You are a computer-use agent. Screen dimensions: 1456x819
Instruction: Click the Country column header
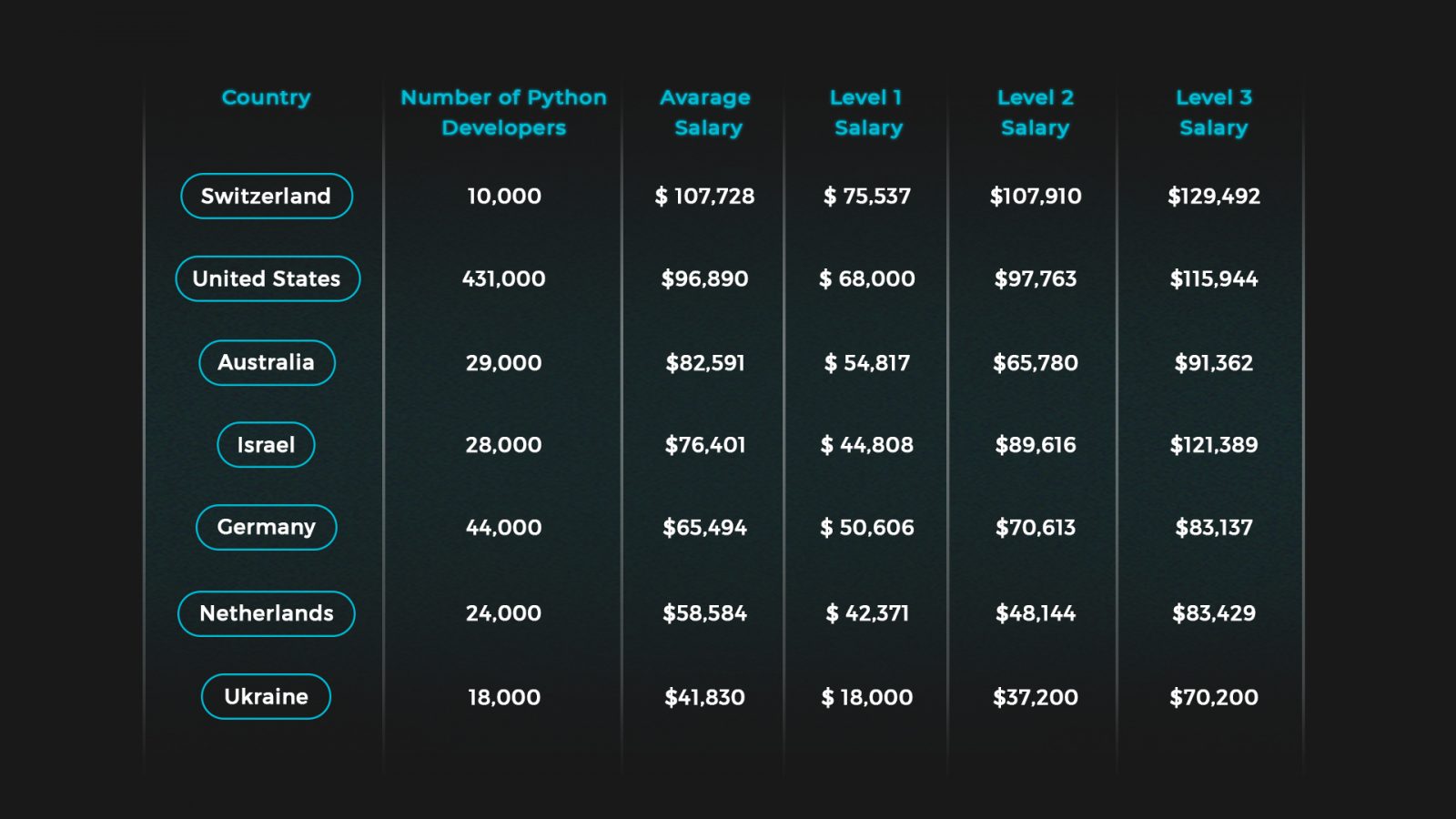pos(266,97)
